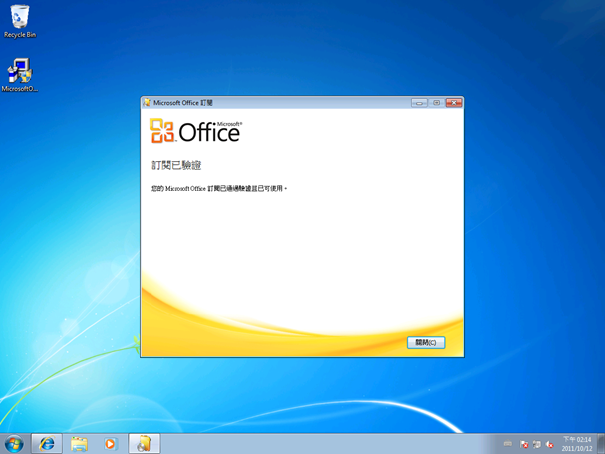Click the heading 訂閱已驗證
Screen dimensions: 605x454
pos(176,165)
